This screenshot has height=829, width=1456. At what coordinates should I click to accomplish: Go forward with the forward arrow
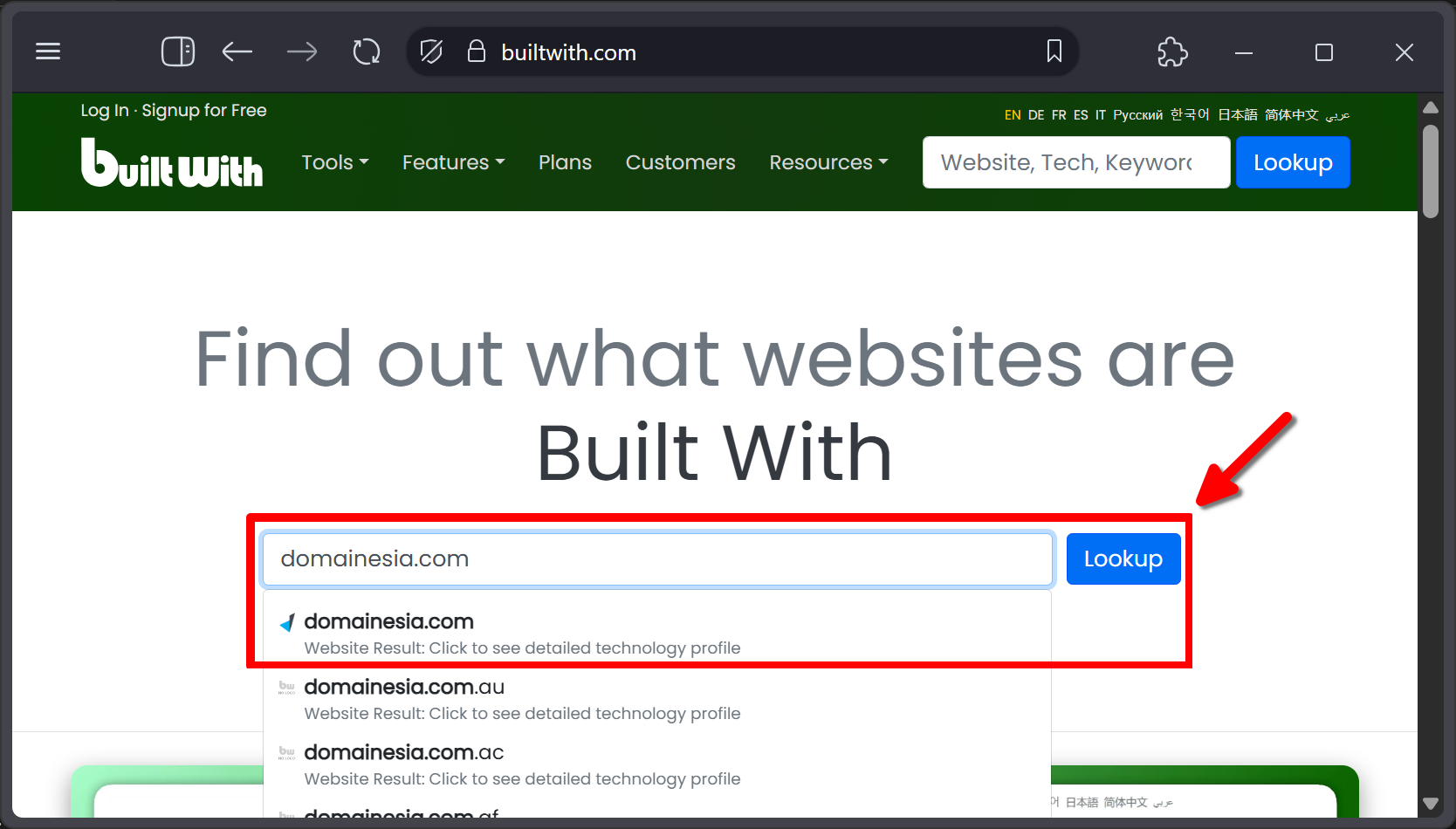[x=302, y=52]
